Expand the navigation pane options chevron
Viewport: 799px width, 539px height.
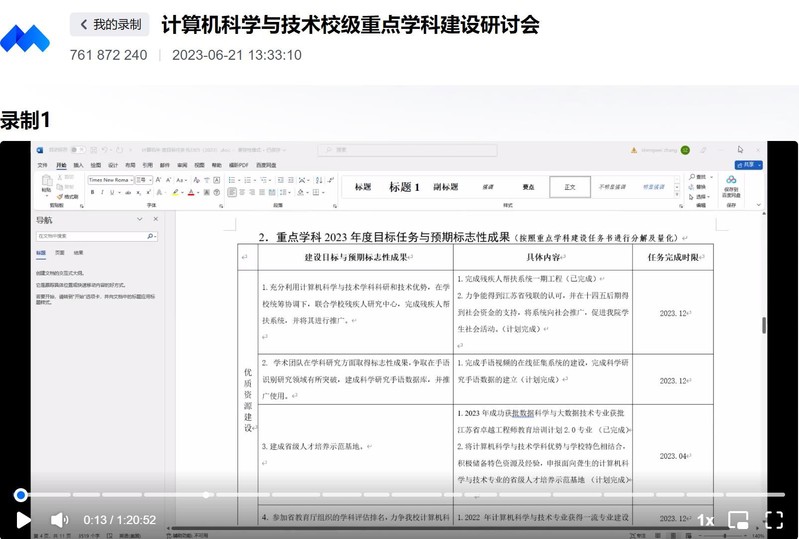click(x=142, y=218)
